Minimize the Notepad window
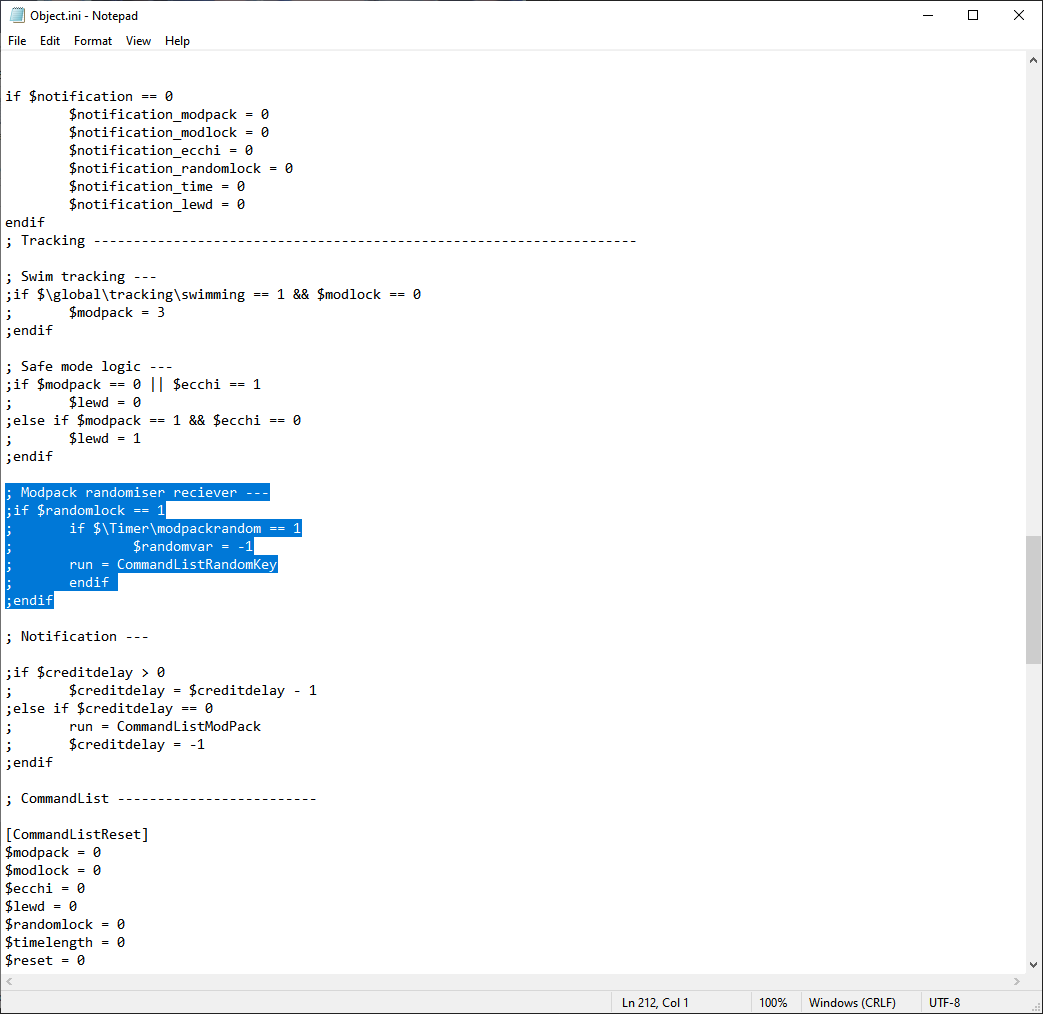Viewport: 1043px width, 1014px height. point(928,15)
